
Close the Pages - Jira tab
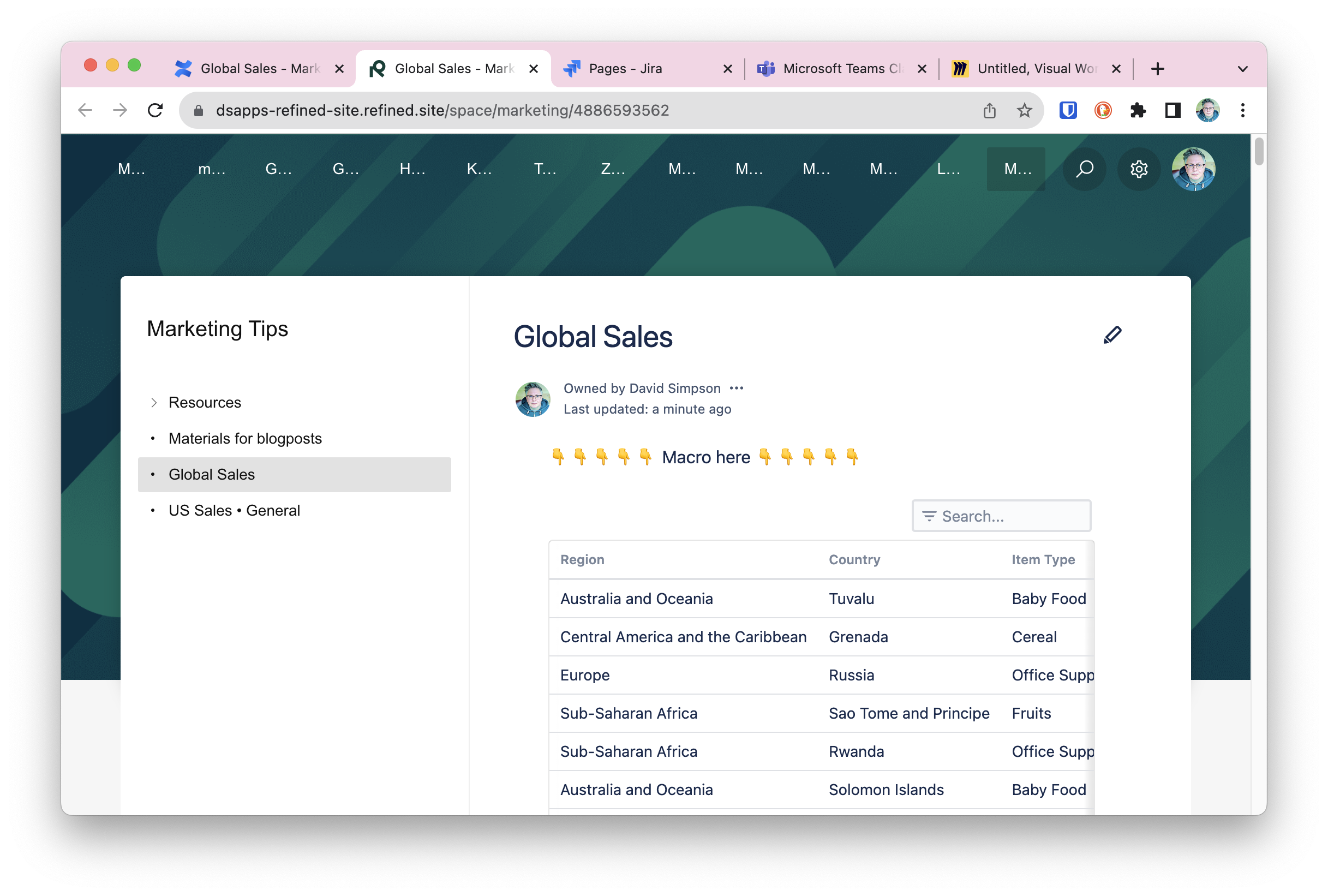coord(727,69)
